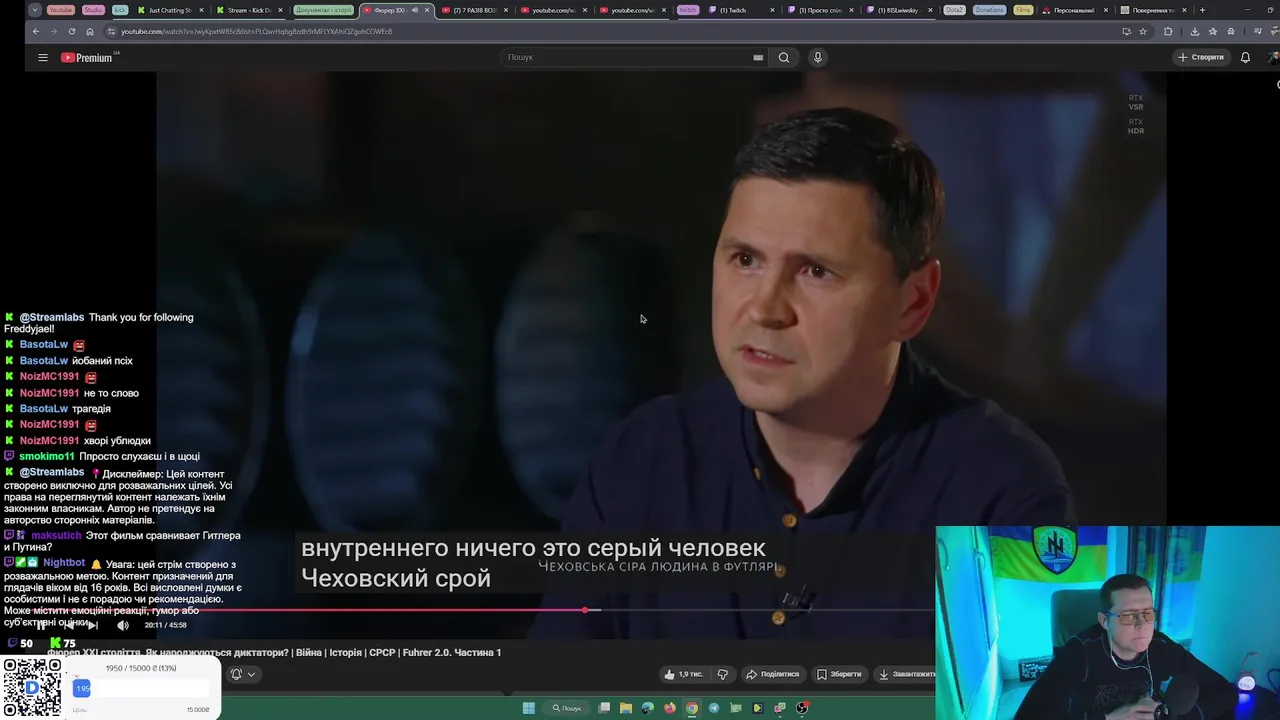Open OBS Studio taskbar icon
This screenshot has height=720, width=1280.
[802, 708]
